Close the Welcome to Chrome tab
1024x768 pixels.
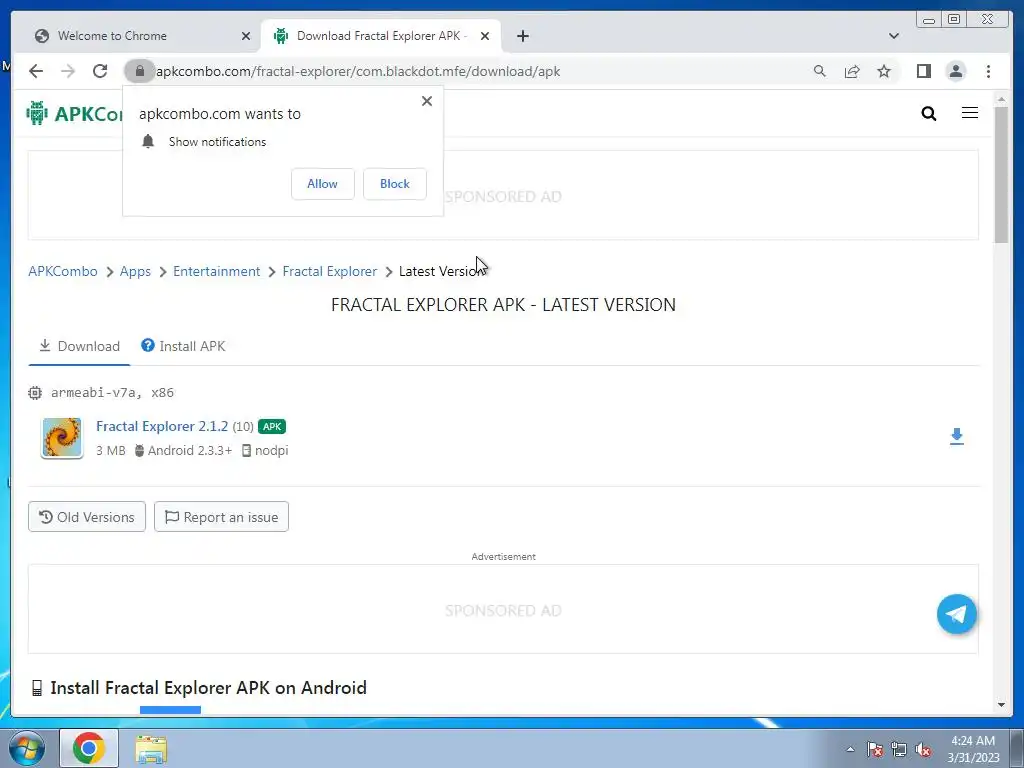point(246,36)
